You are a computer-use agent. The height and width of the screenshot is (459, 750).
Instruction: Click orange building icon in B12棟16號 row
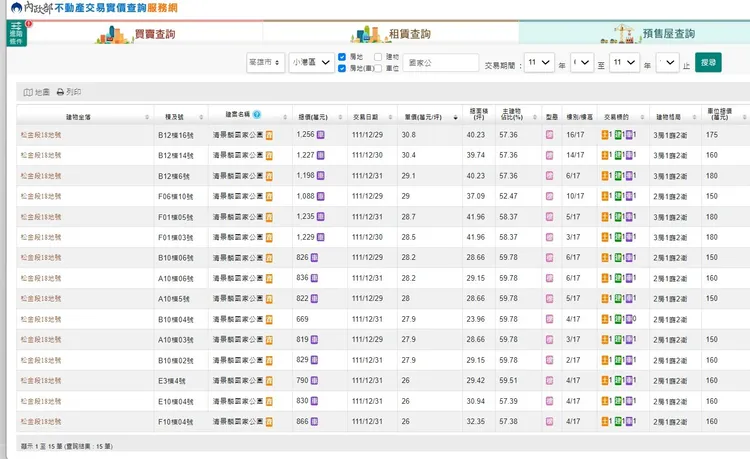point(269,135)
